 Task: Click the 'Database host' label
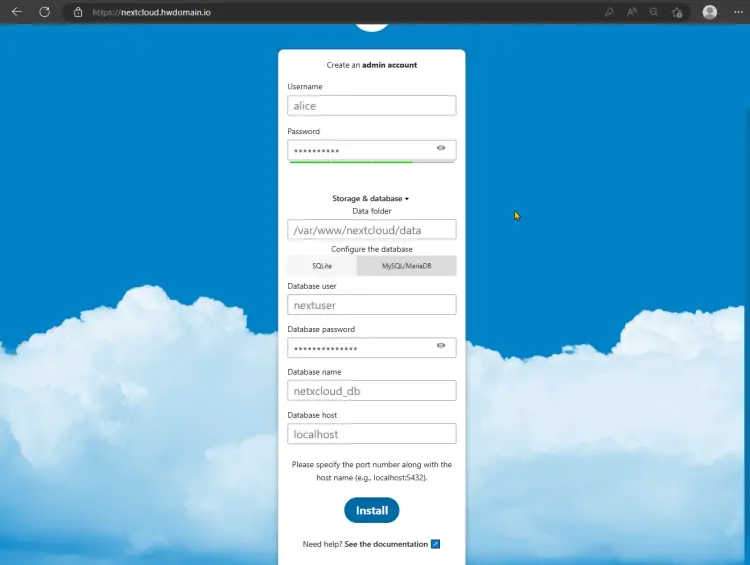pos(312,415)
